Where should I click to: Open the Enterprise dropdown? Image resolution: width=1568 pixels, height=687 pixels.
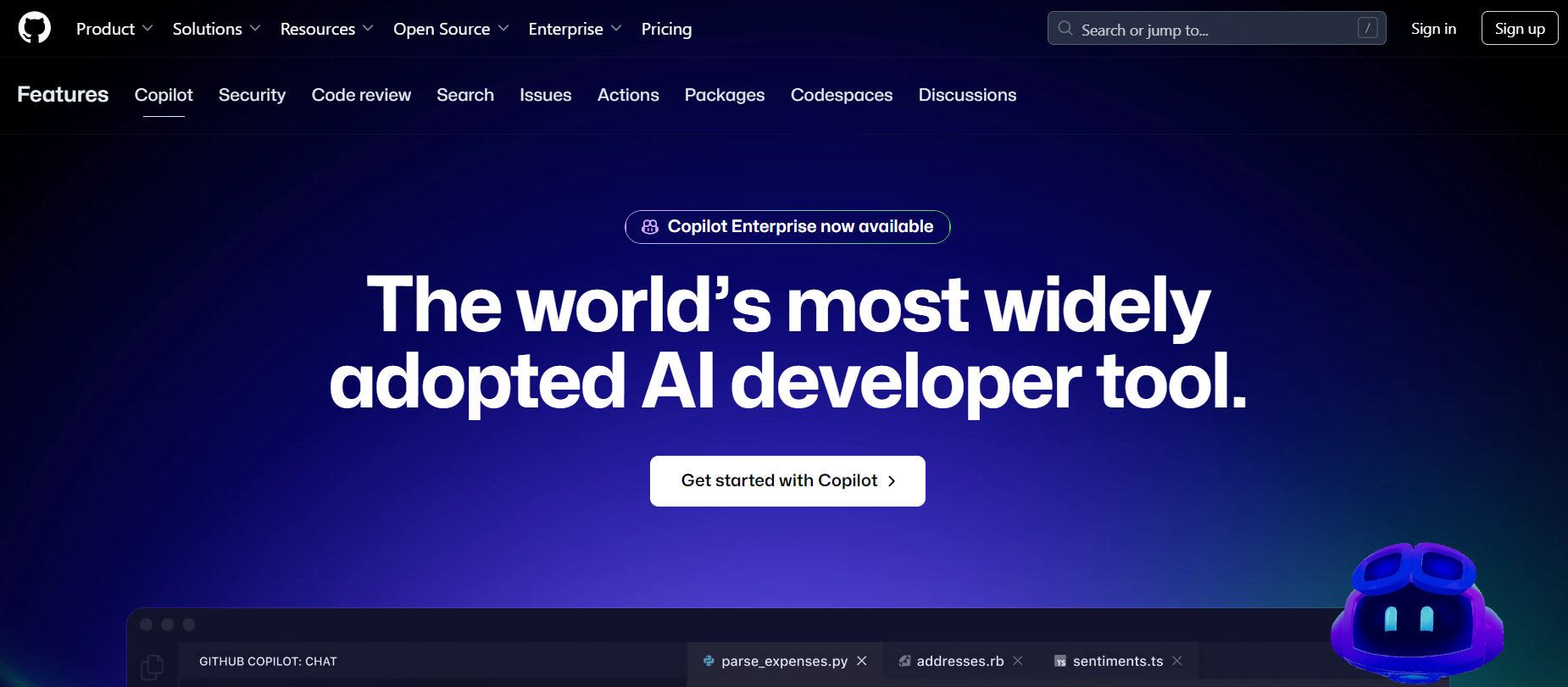tap(575, 29)
